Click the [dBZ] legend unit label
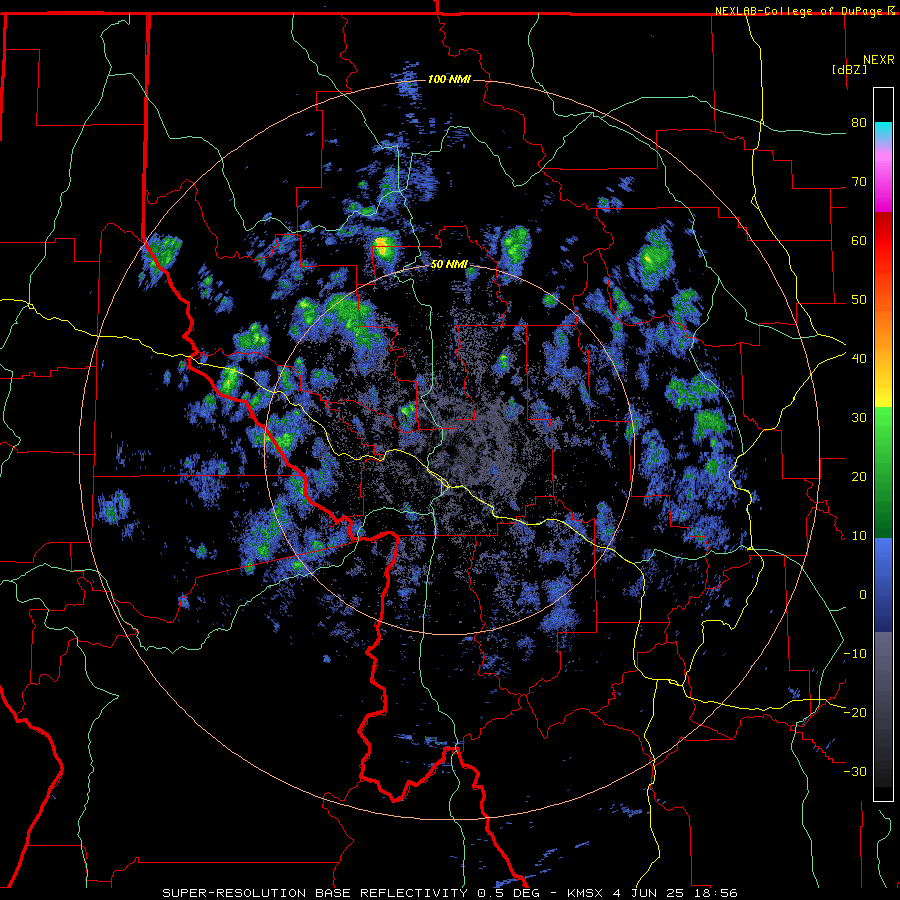This screenshot has width=900, height=900. (x=849, y=69)
